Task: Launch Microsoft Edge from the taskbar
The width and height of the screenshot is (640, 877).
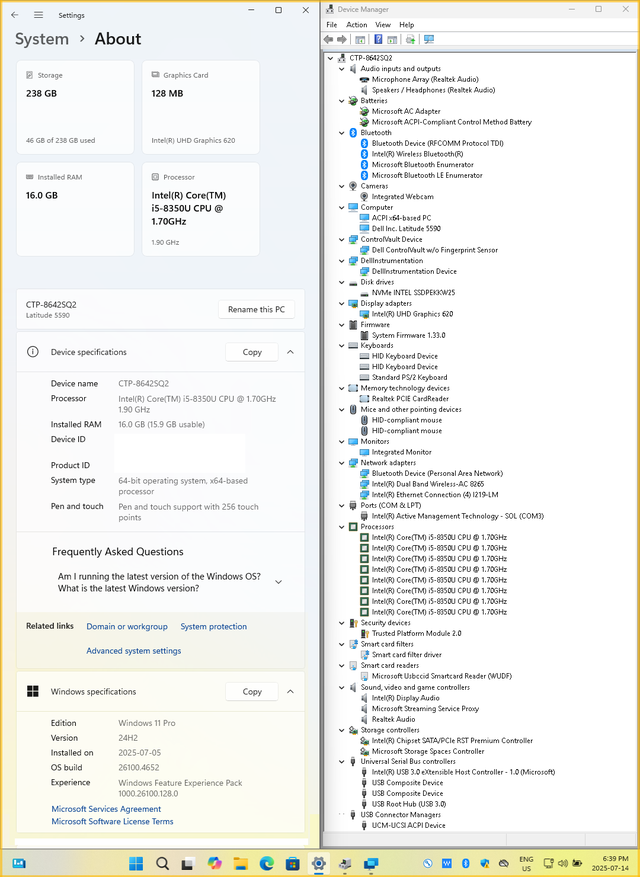Action: (x=267, y=863)
